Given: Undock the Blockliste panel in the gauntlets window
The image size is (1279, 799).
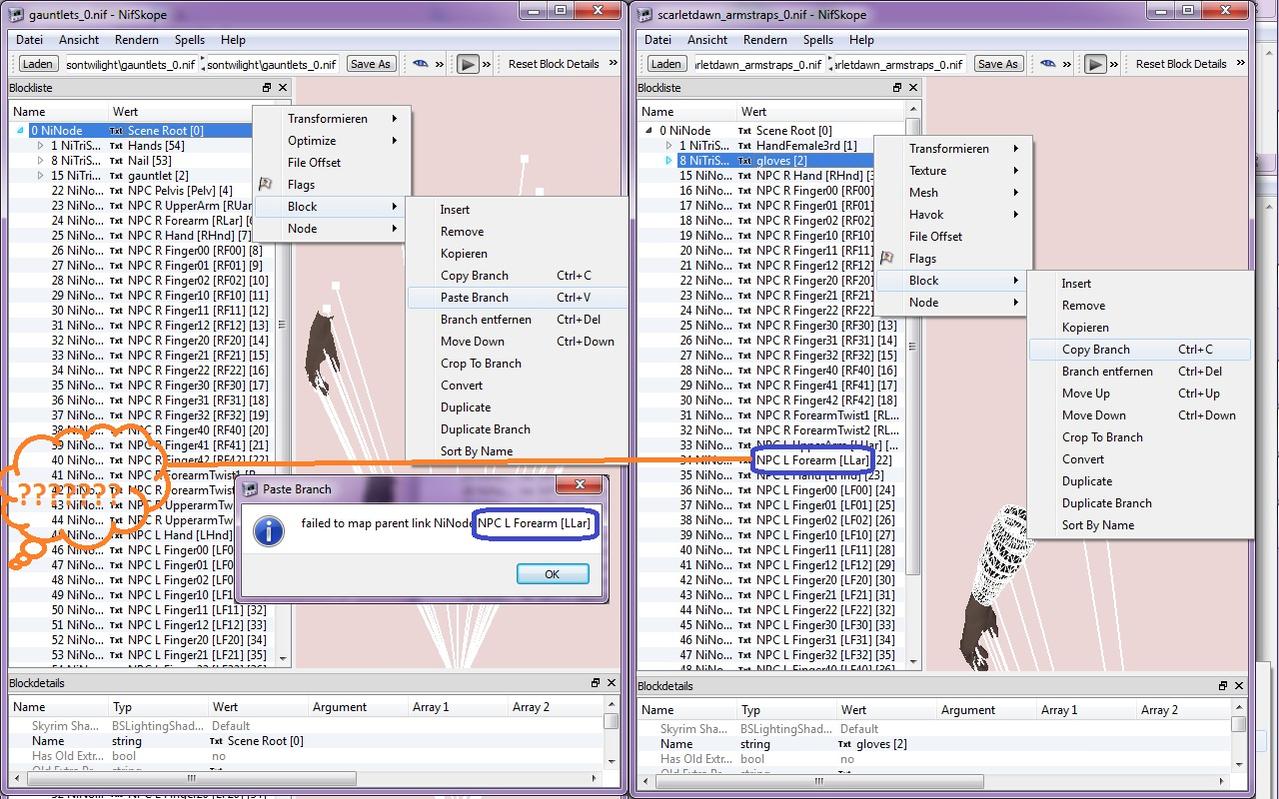Looking at the screenshot, I should pos(267,88).
